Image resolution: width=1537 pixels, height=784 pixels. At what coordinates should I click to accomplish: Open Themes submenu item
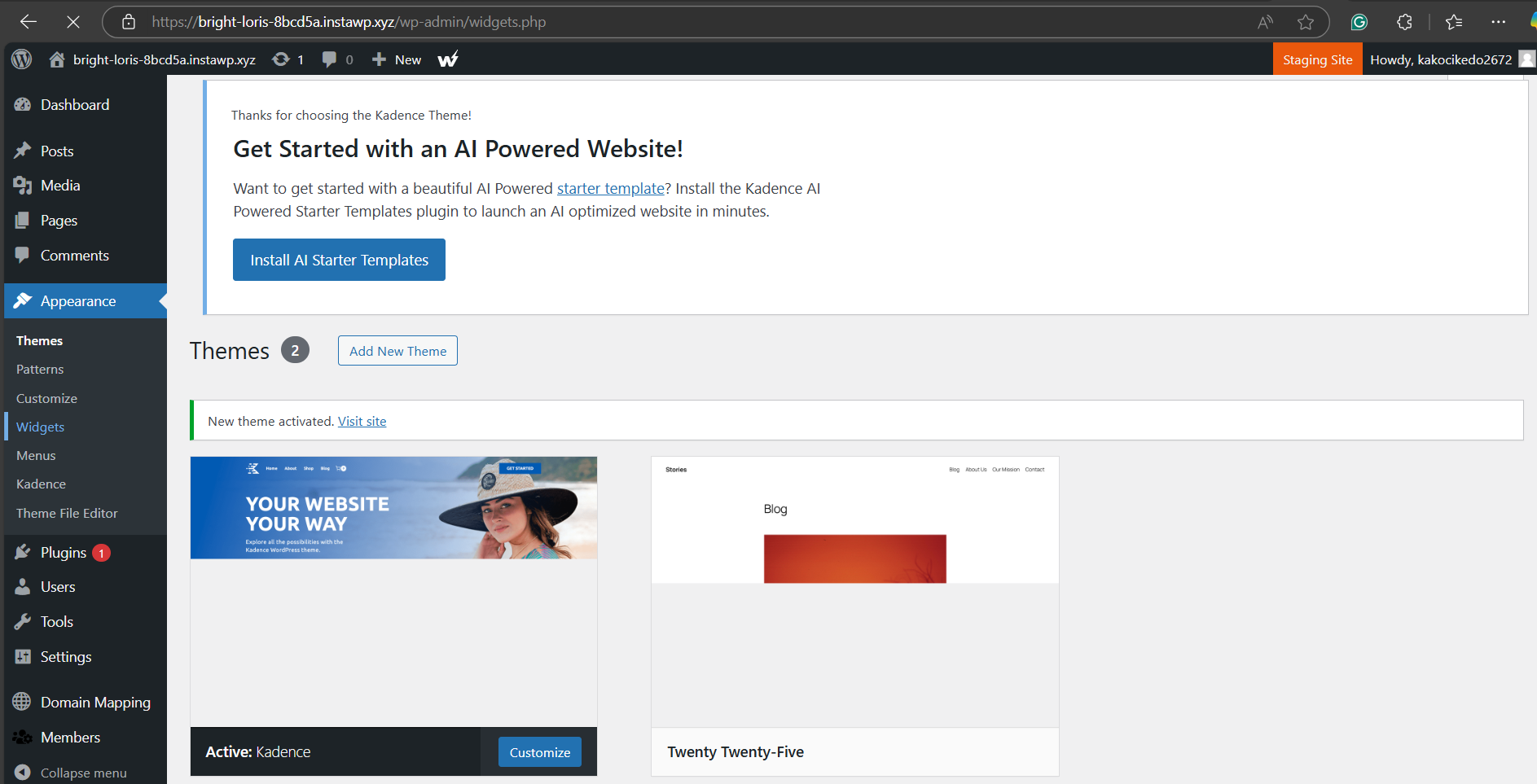click(x=39, y=340)
